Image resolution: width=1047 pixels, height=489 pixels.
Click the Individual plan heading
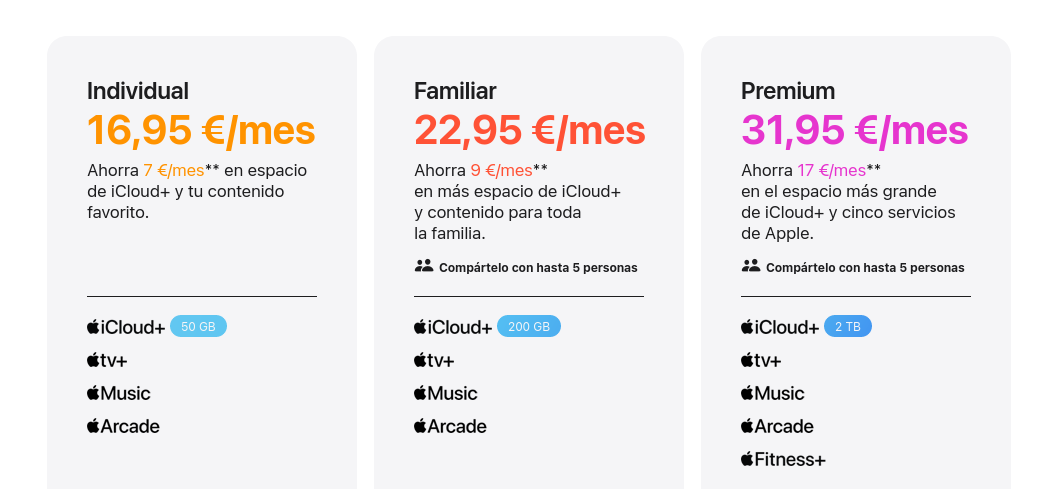point(138,91)
